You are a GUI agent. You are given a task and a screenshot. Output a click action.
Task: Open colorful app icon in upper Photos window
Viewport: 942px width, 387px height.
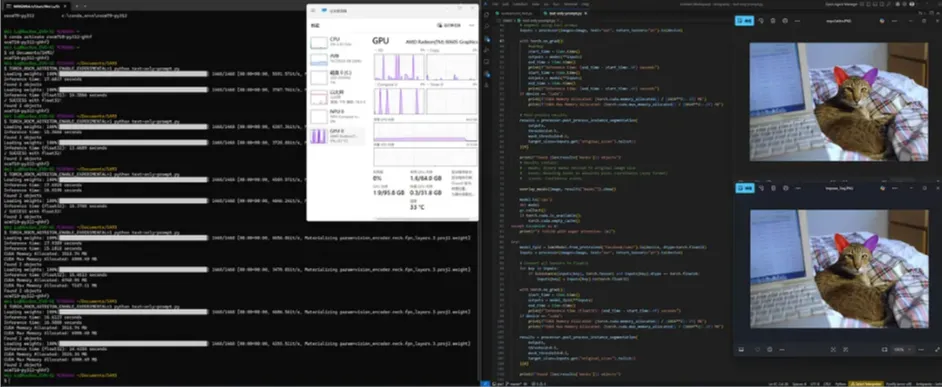882,21
